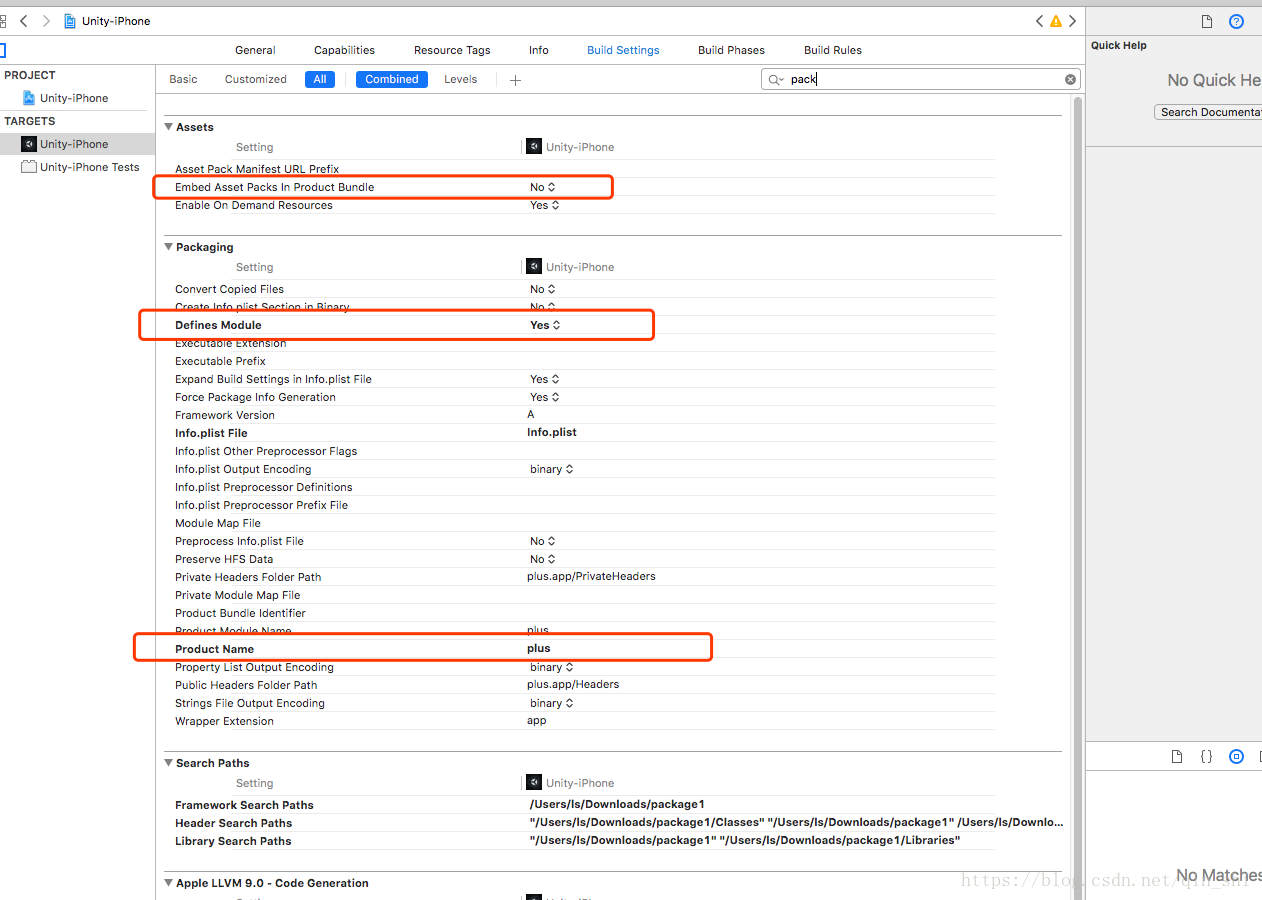This screenshot has height=900, width=1262.
Task: Open Strings File Output Encoding dropdown
Action: [x=551, y=703]
